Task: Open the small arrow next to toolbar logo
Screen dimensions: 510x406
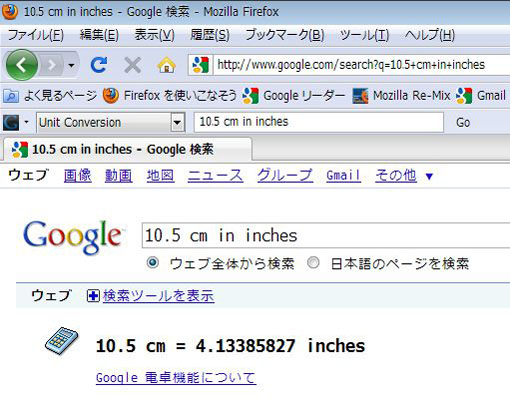Action: point(26,122)
